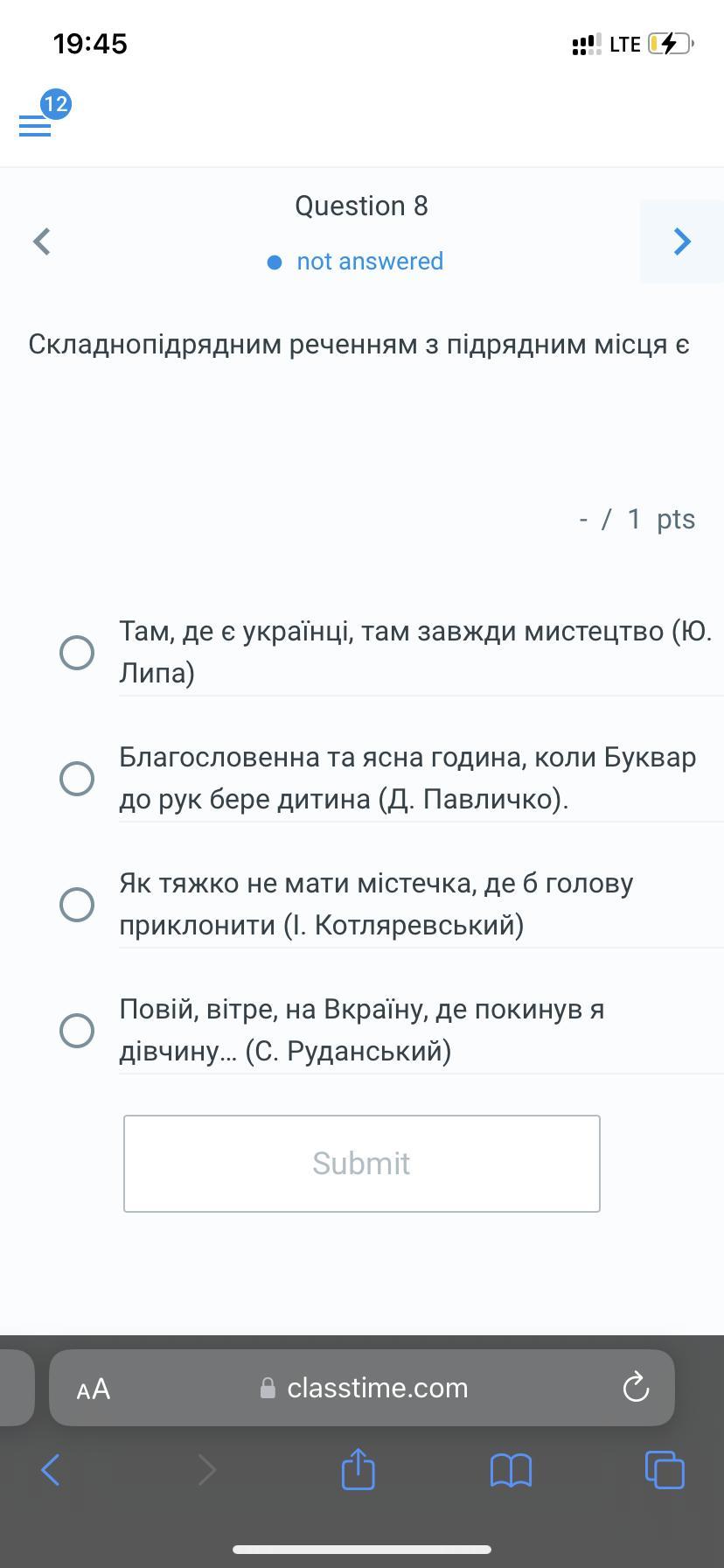Tap the Safari forward navigation arrow
The image size is (724, 1568).
coord(206,1470)
